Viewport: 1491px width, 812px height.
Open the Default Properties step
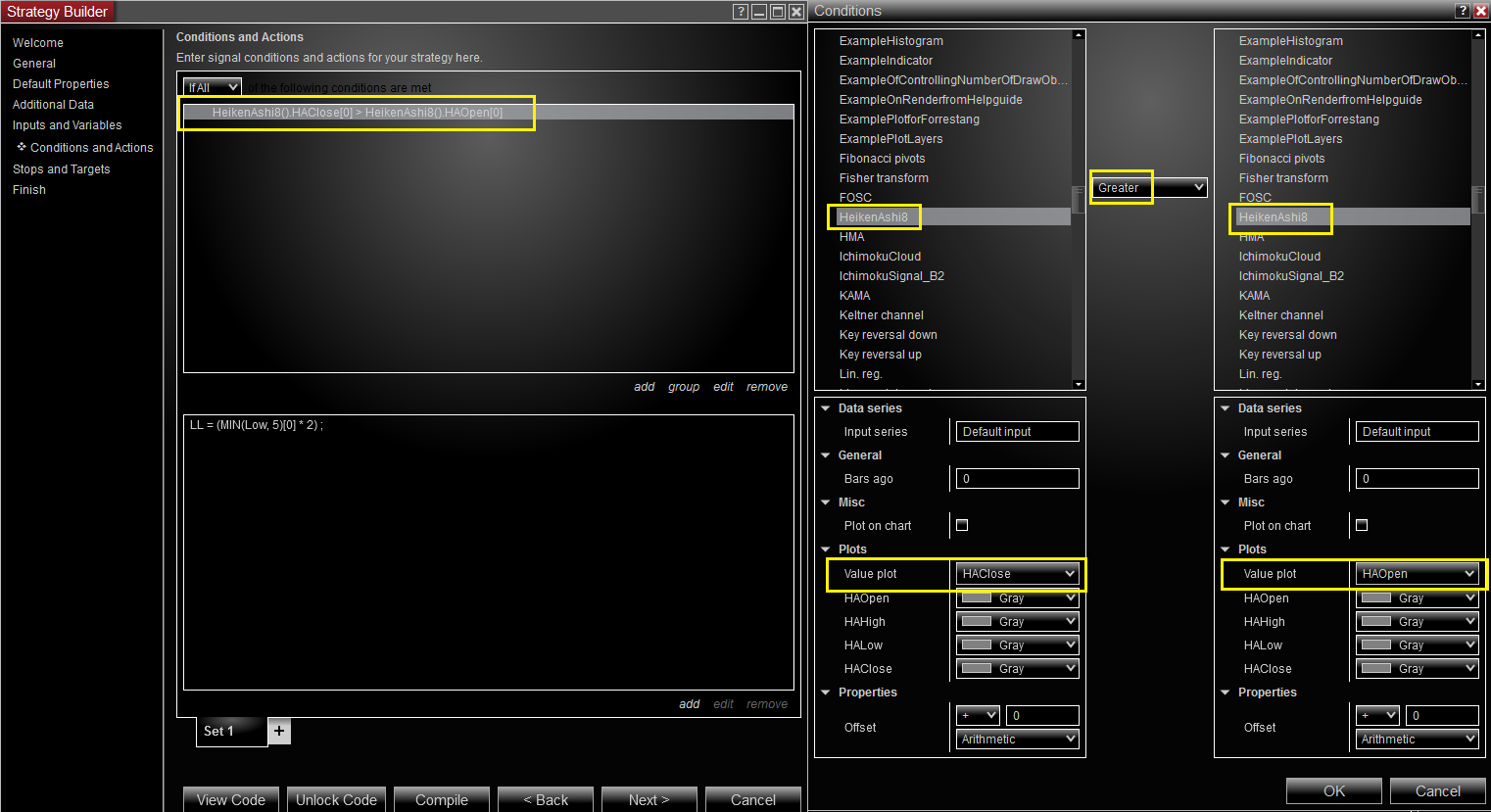click(x=61, y=84)
